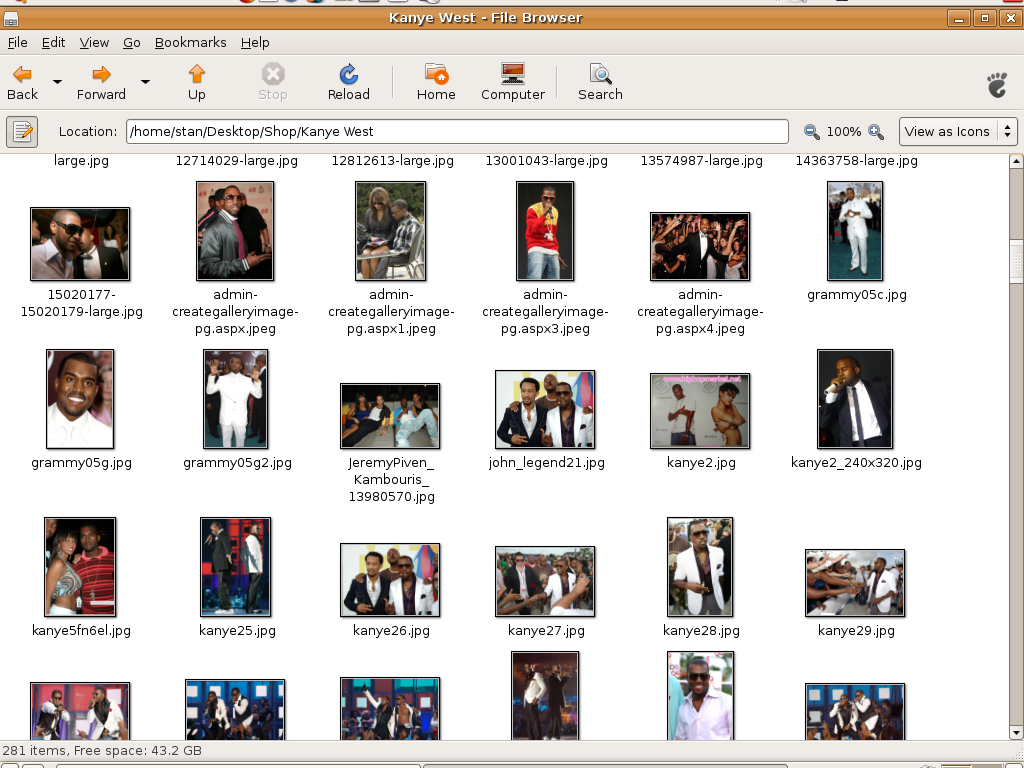Open the Edit menu
The width and height of the screenshot is (1024, 768).
53,42
